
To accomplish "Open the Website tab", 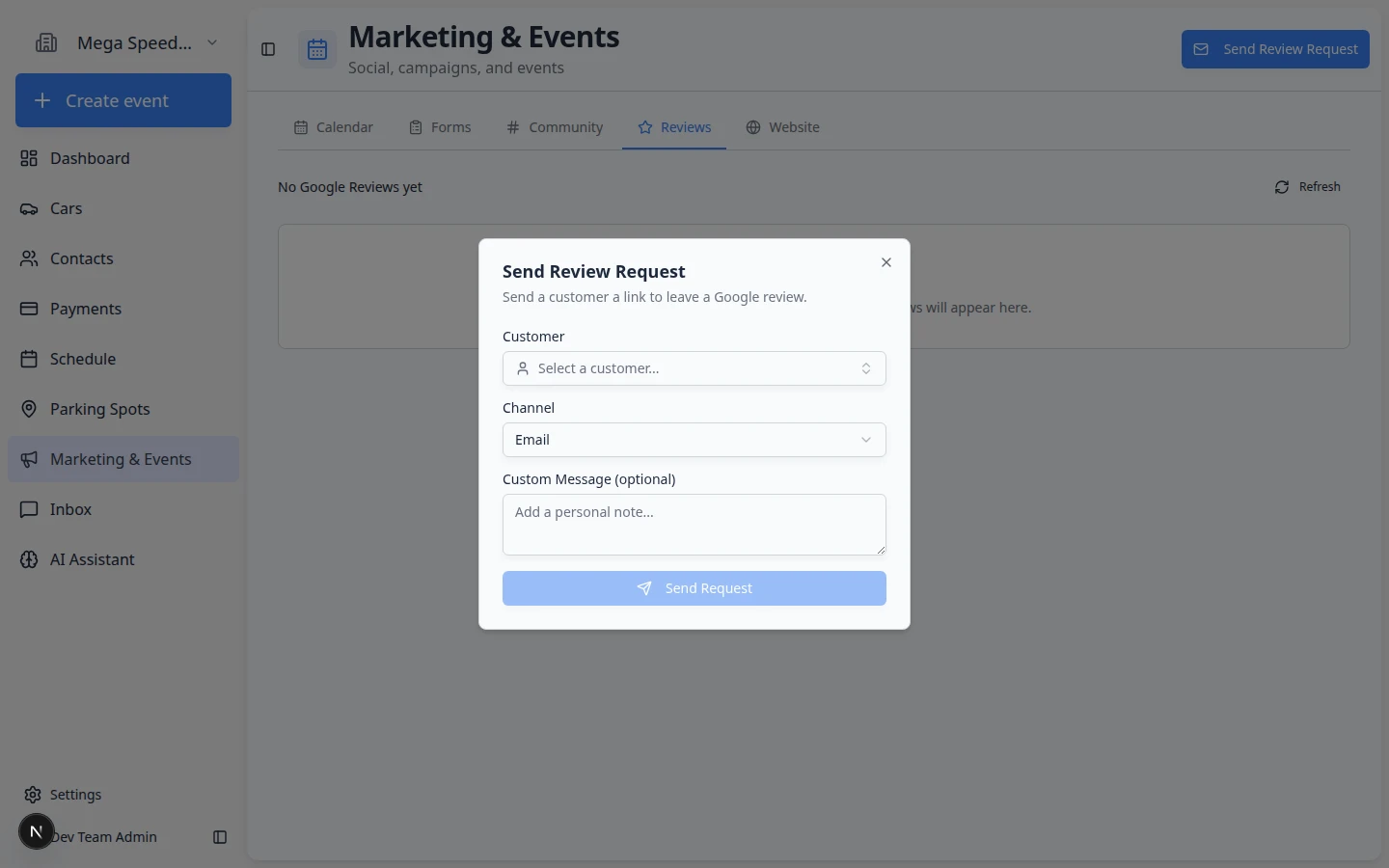I will pyautogui.click(x=782, y=127).
